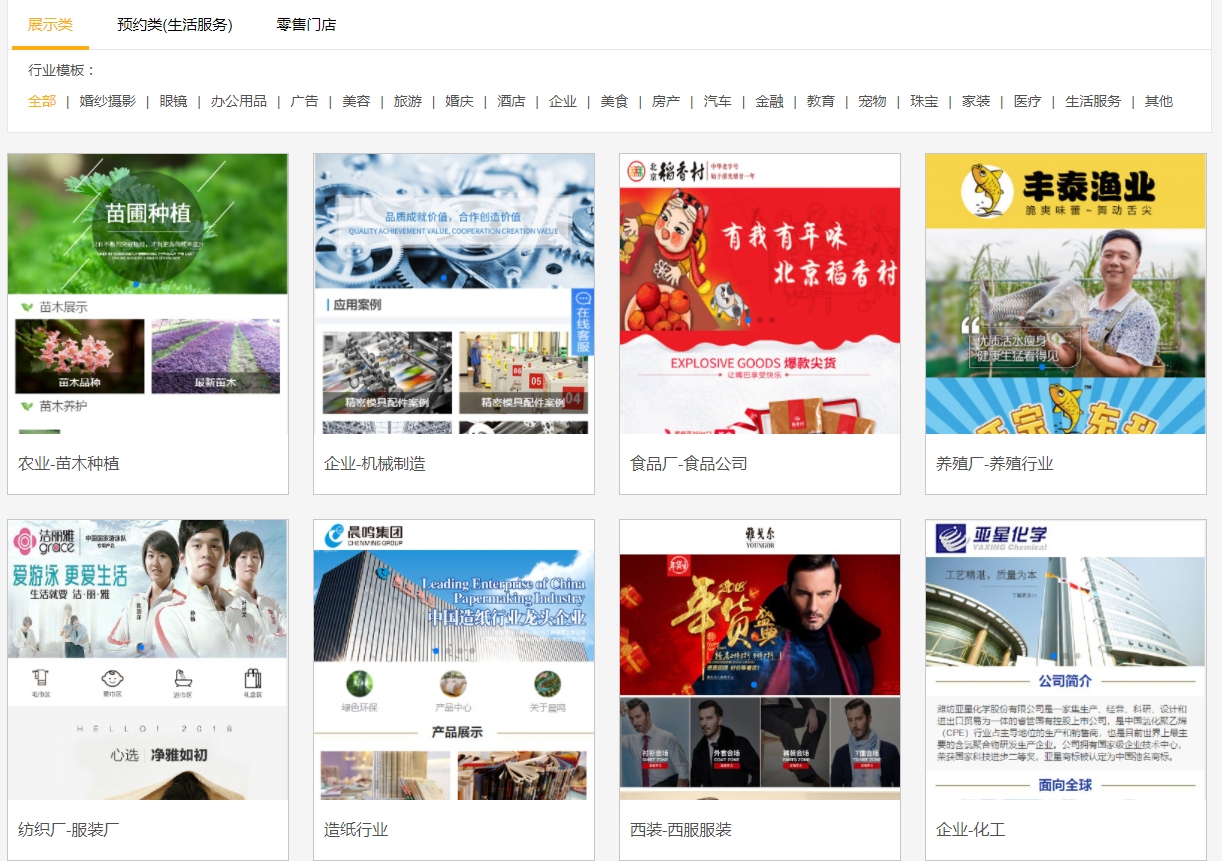Select the 全部 industry filter

[42, 101]
